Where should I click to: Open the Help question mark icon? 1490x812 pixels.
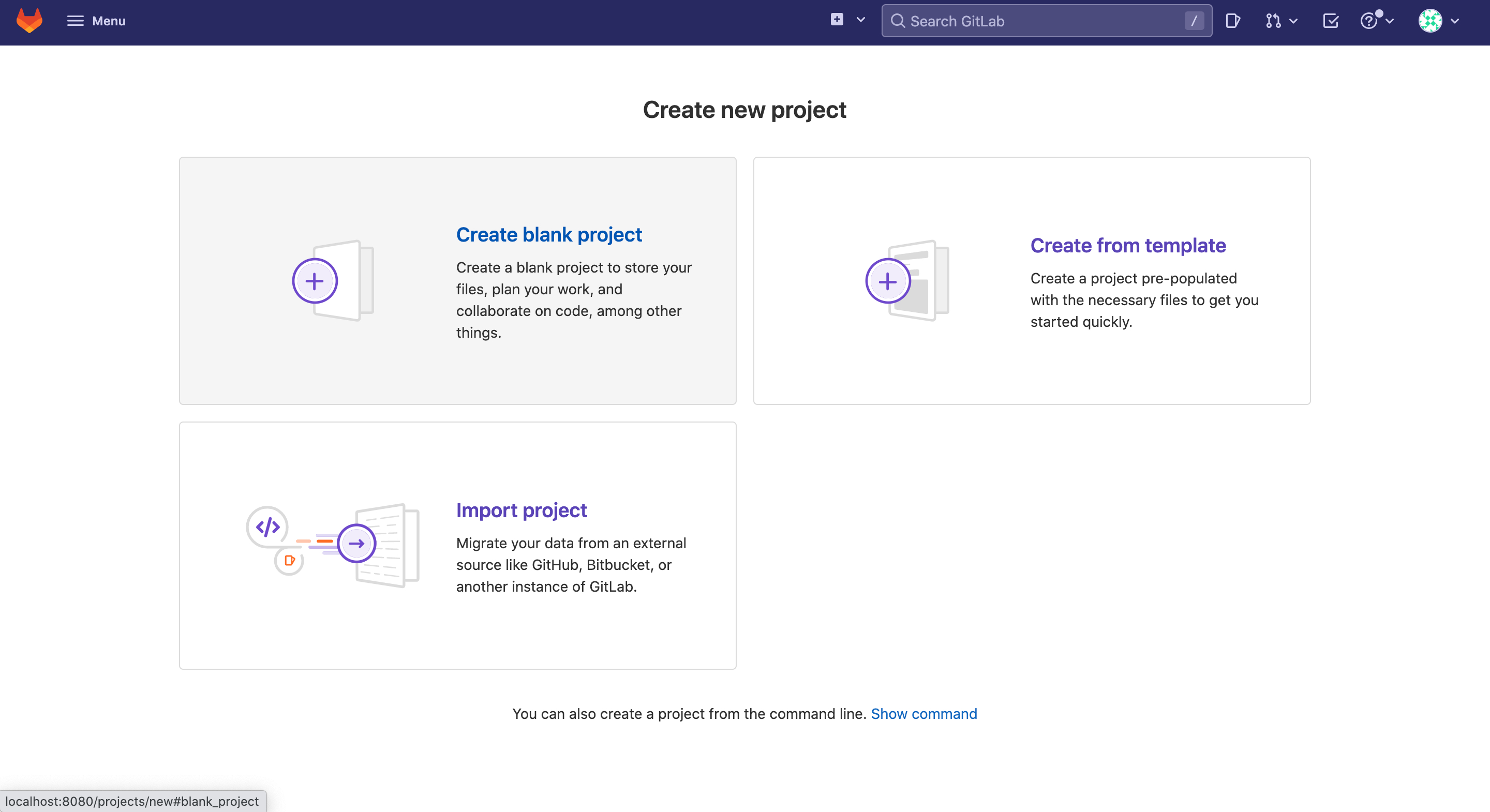point(1369,21)
